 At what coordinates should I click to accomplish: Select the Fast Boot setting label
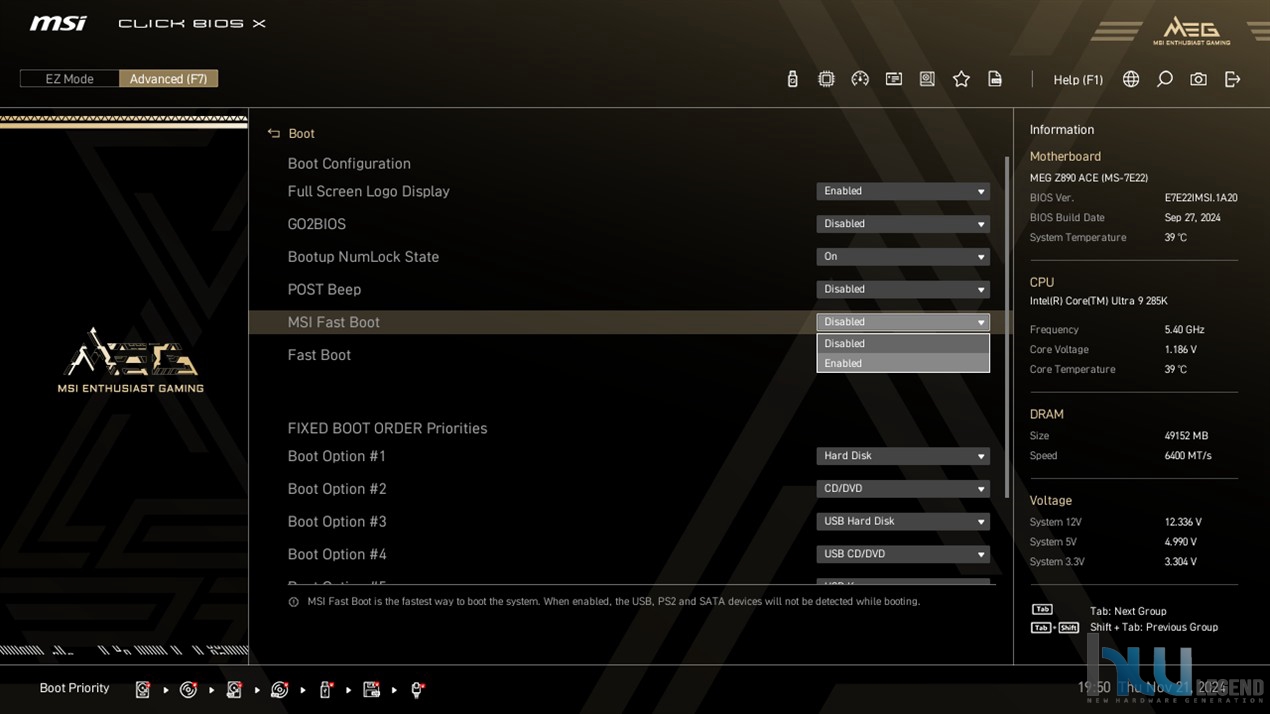tap(319, 355)
